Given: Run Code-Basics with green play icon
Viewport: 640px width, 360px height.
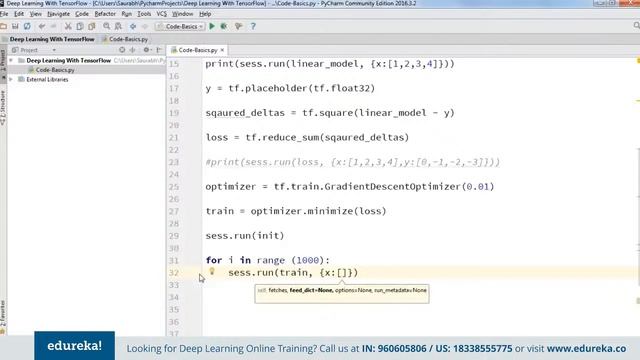Looking at the screenshot, I should (x=212, y=26).
